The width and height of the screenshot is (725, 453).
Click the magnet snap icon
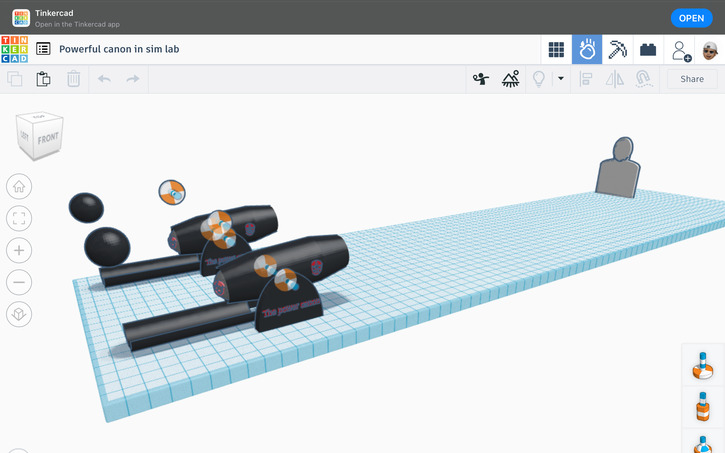[x=644, y=79]
